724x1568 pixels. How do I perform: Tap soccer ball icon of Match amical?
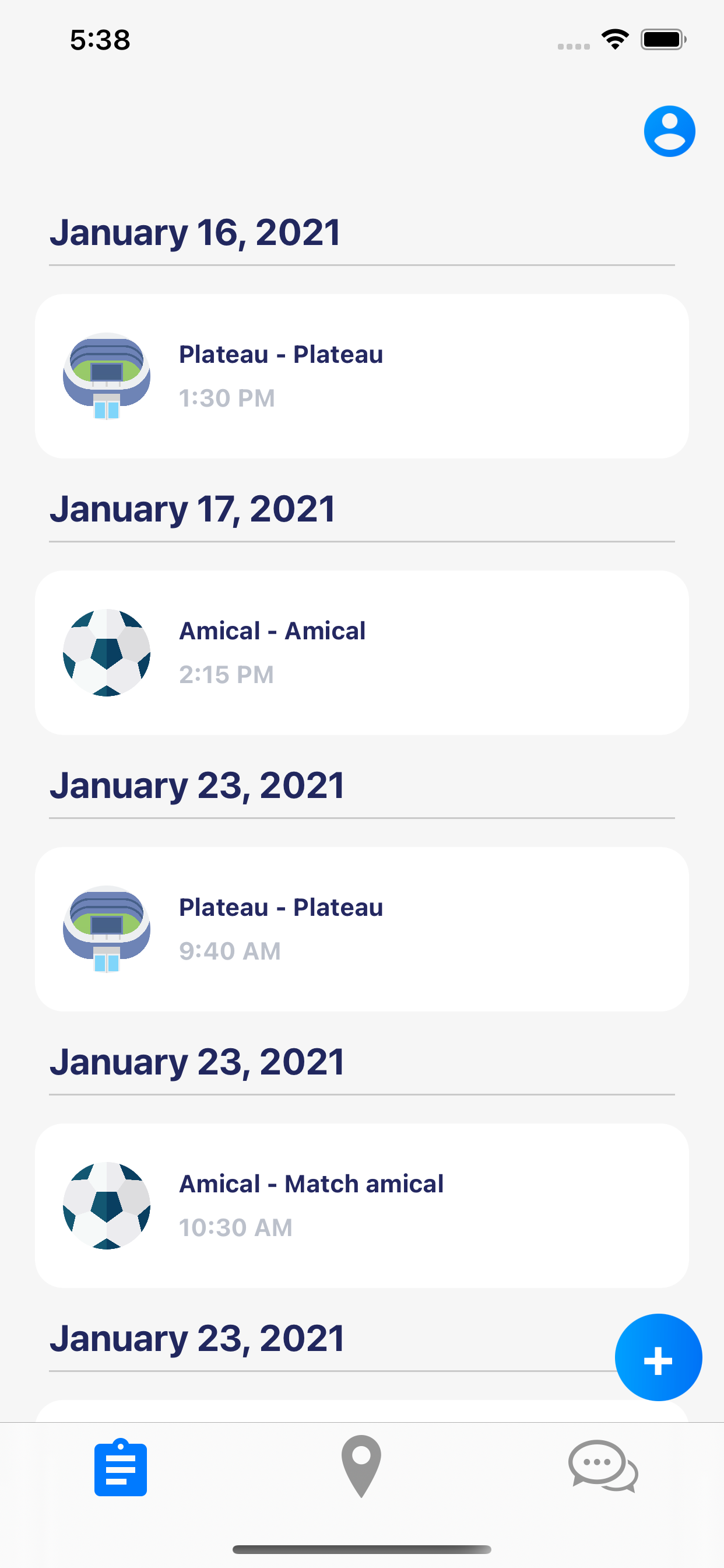point(107,1205)
